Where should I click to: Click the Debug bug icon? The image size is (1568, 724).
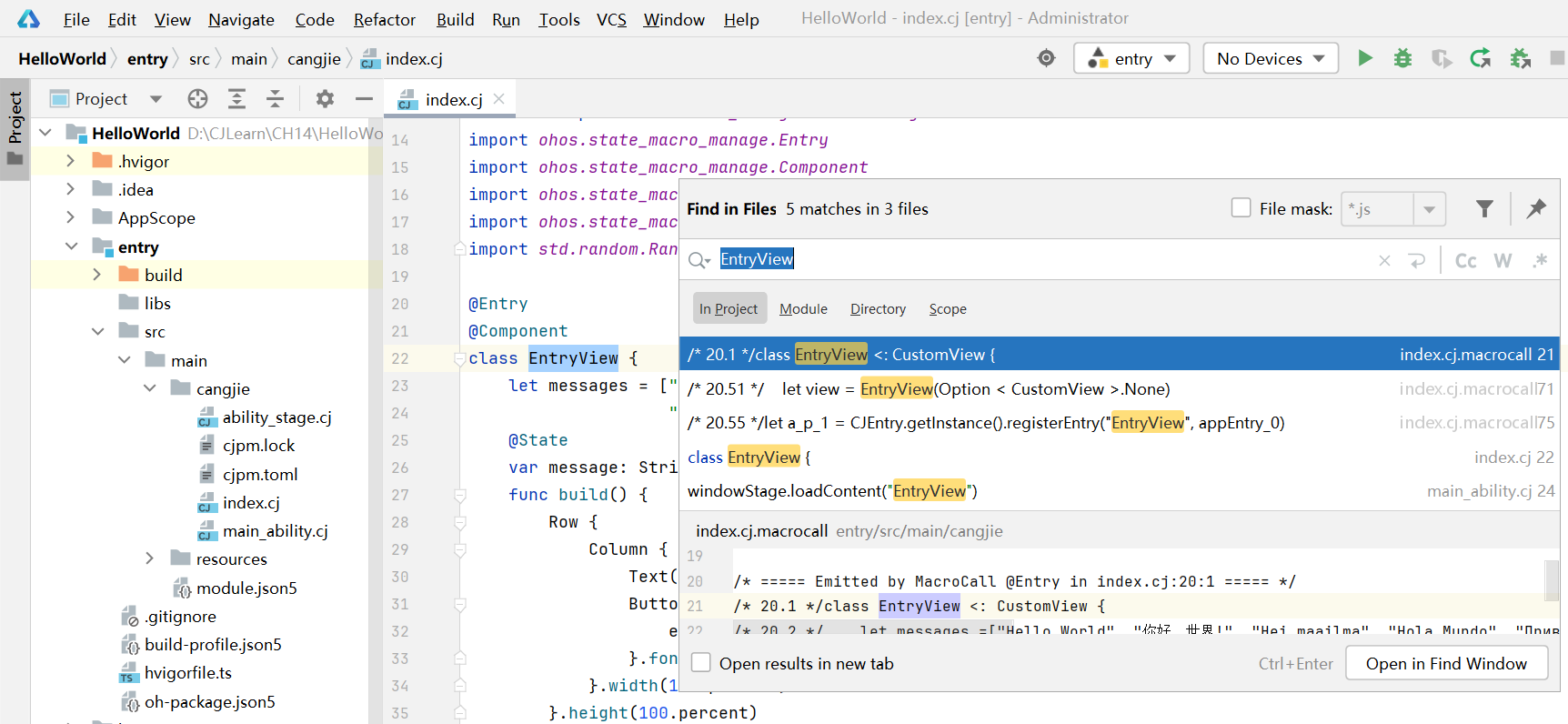click(x=1402, y=58)
